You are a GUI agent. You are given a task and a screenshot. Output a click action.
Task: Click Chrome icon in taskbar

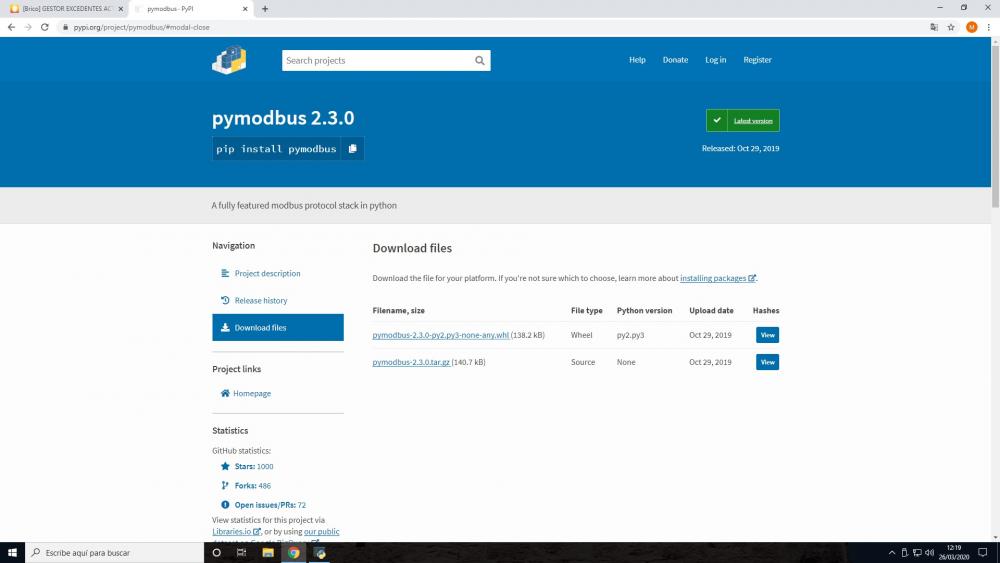click(293, 553)
